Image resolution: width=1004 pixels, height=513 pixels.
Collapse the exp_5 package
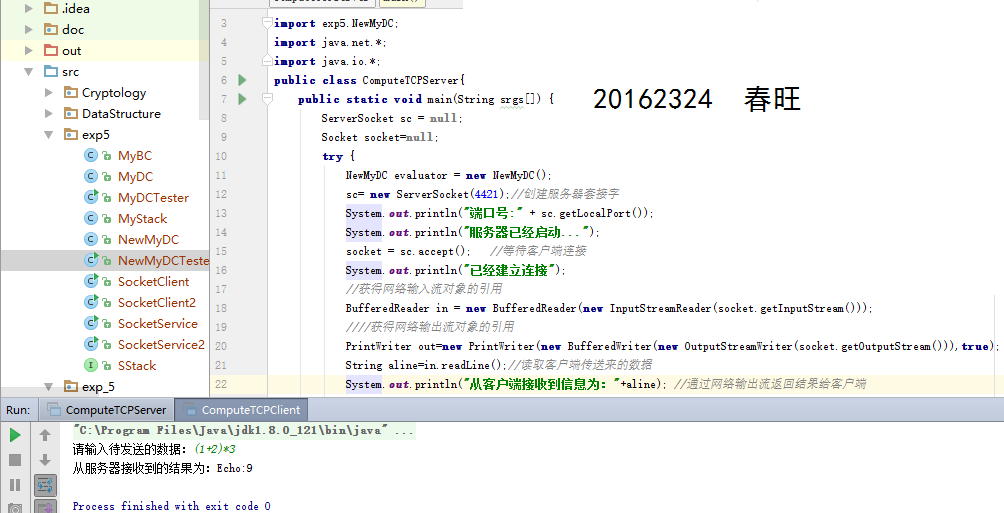pyautogui.click(x=49, y=386)
